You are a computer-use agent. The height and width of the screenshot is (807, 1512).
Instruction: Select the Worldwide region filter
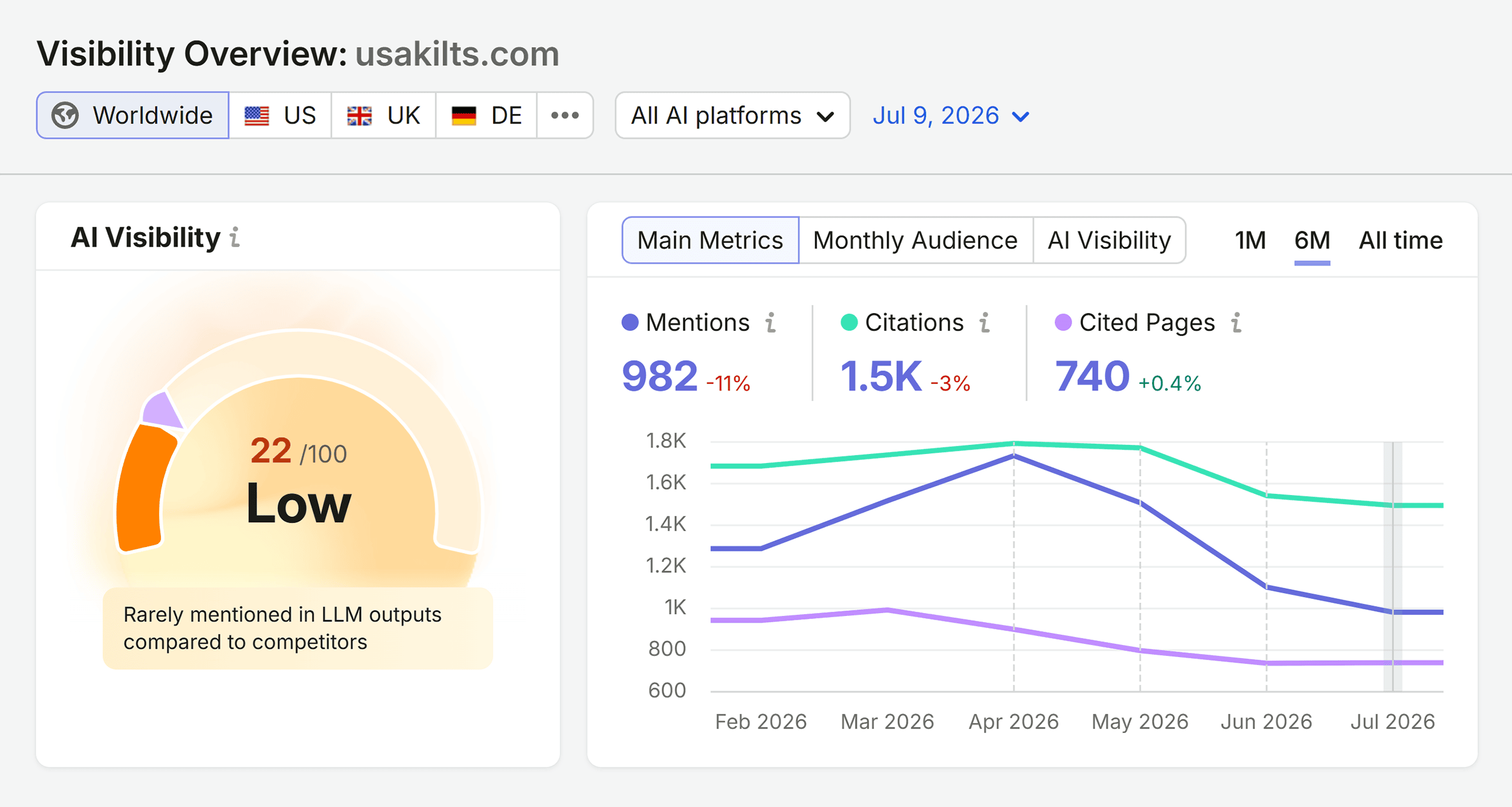[132, 115]
